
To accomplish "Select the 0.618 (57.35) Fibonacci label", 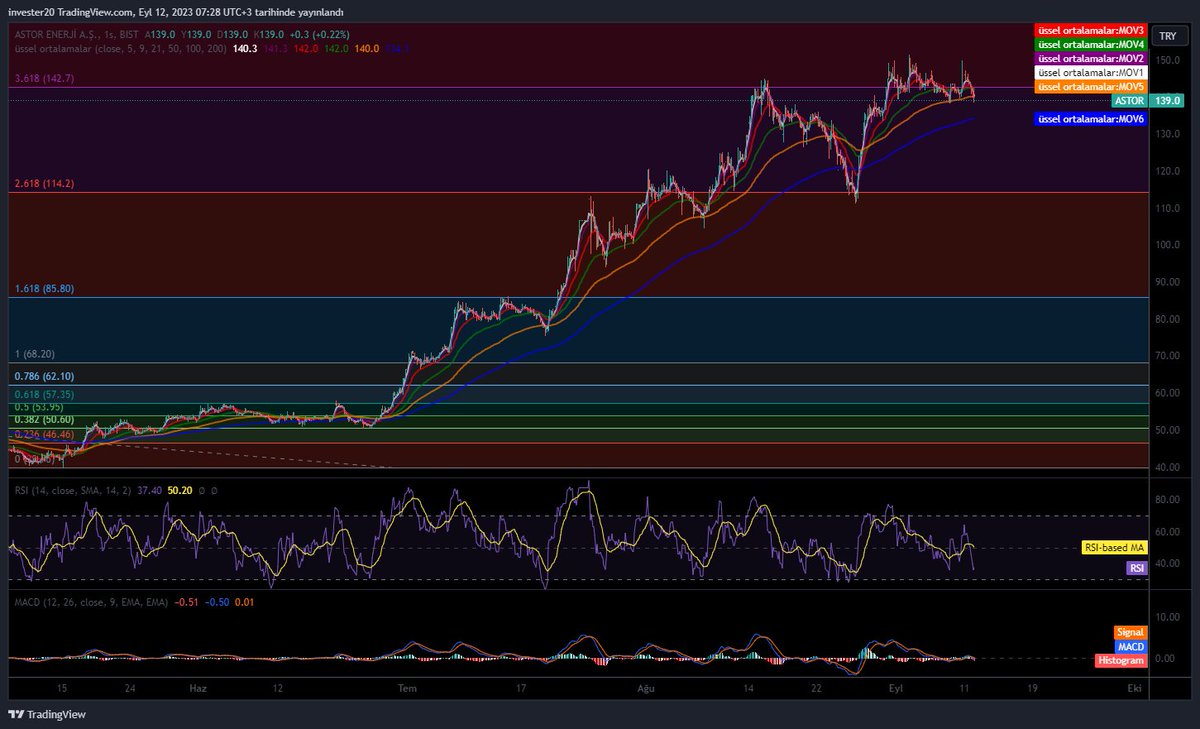I will (x=44, y=395).
